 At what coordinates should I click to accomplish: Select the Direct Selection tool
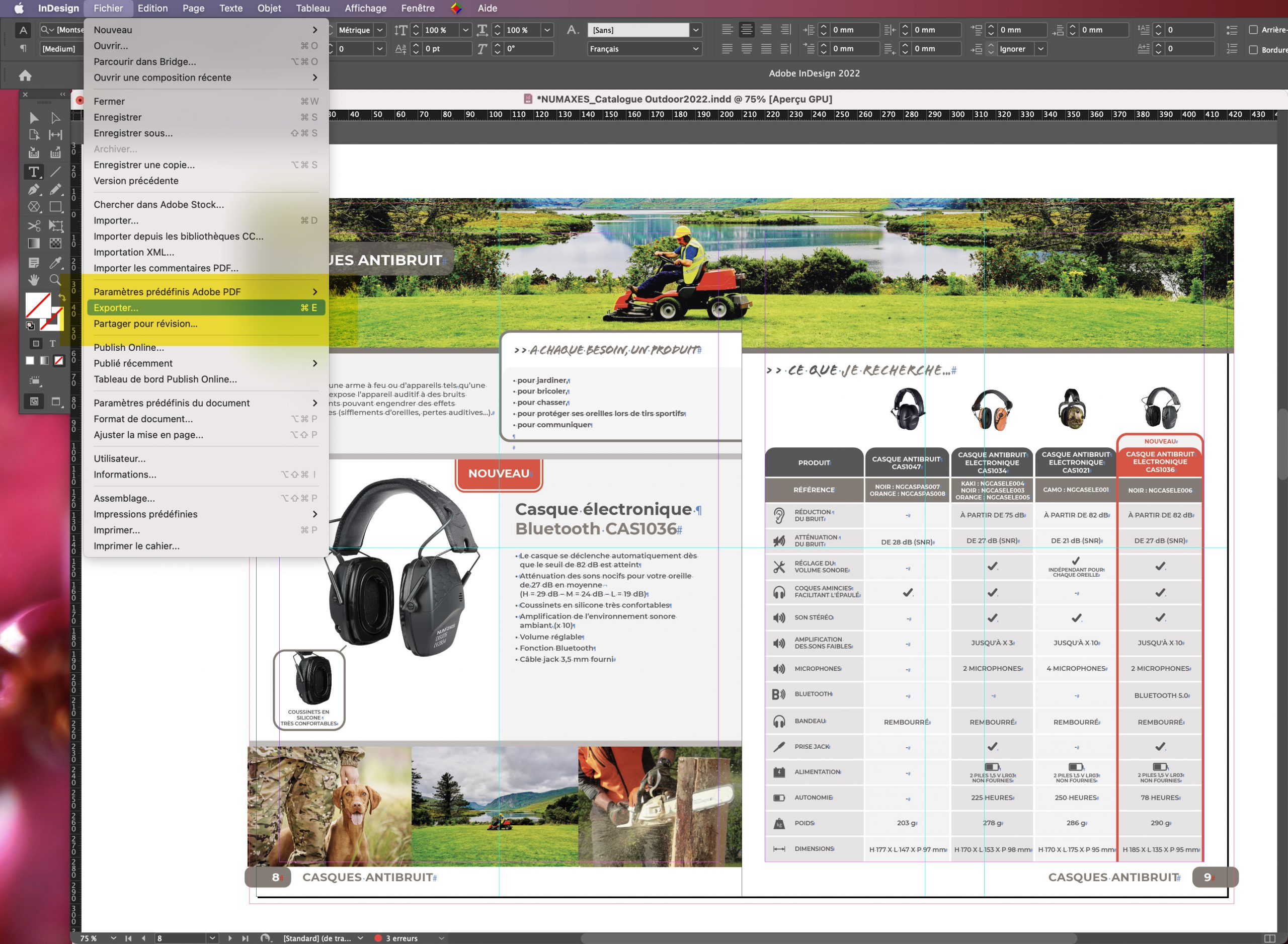(55, 118)
